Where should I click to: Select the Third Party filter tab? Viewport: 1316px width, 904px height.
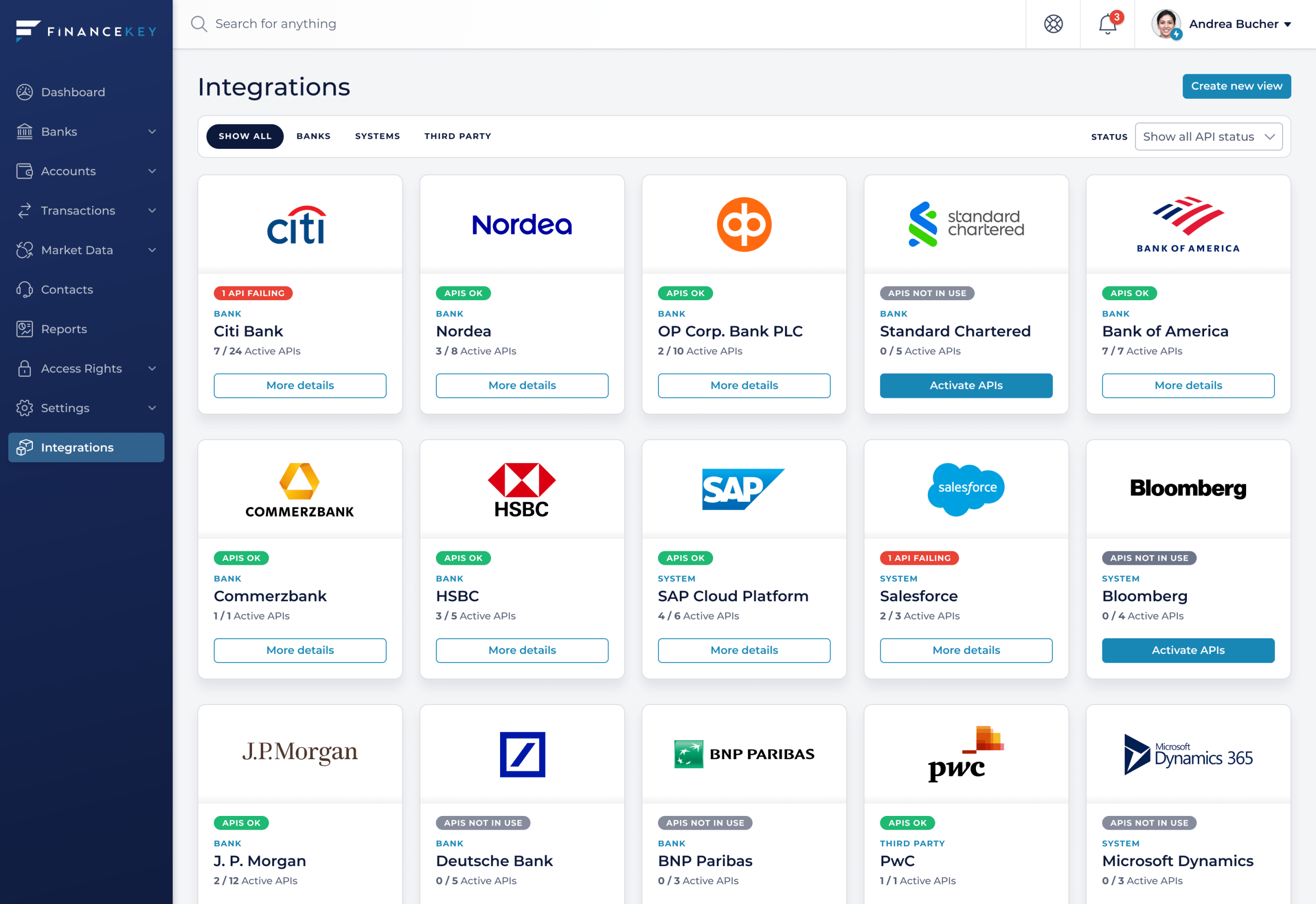click(458, 136)
